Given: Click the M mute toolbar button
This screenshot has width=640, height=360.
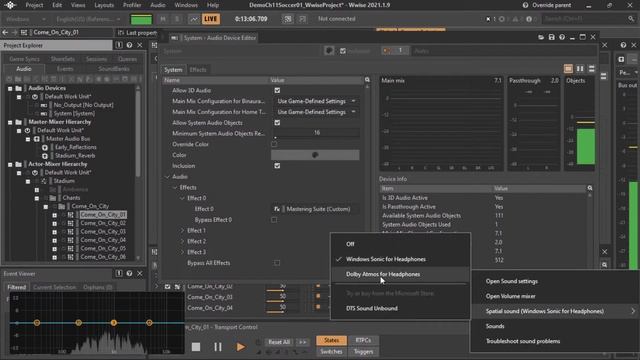Looking at the screenshot, I should (163, 19).
